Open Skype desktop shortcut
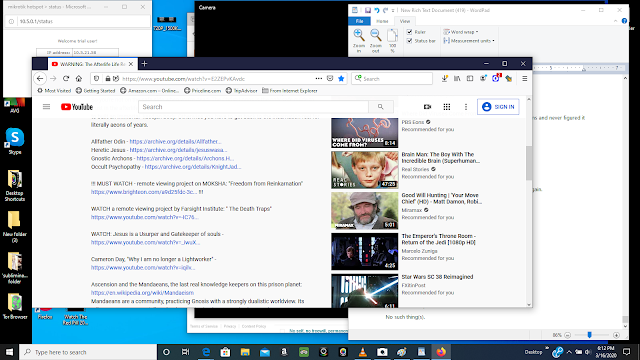This screenshot has width=640, height=360. tap(15, 141)
